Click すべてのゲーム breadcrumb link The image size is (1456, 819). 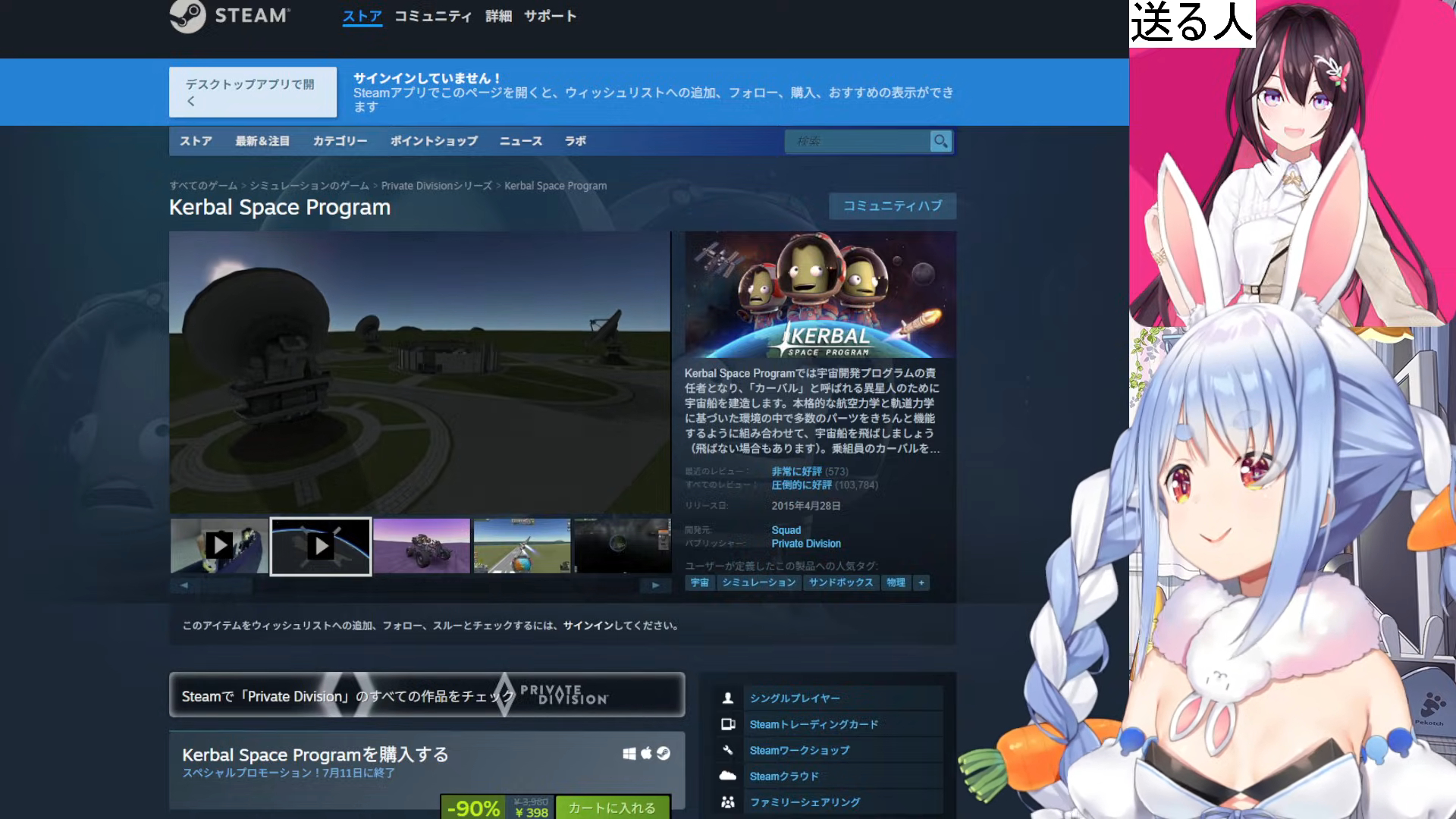click(x=203, y=186)
